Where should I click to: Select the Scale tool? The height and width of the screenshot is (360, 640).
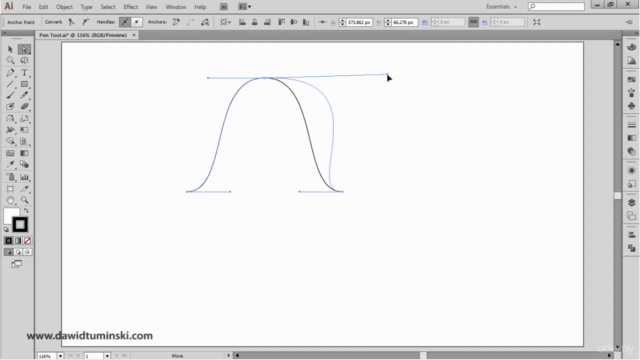(24, 119)
